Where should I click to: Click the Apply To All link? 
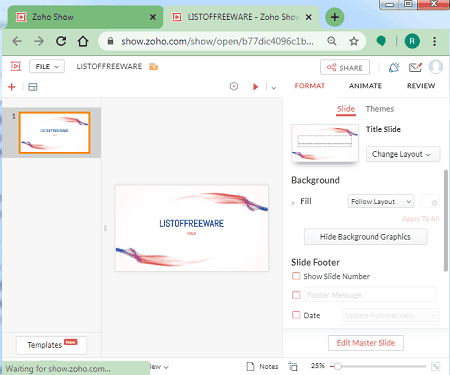coord(420,219)
